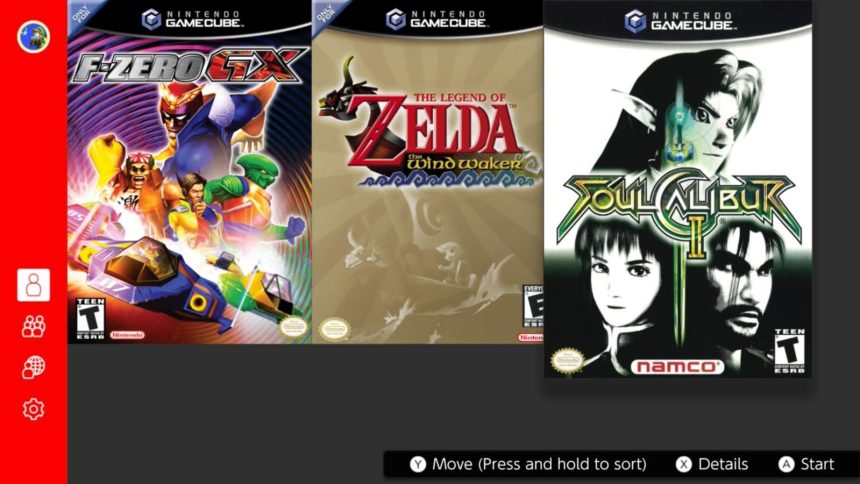Select The Legend of Zelda Wind Waker cover
Image resolution: width=860 pixels, height=484 pixels.
pos(428,172)
